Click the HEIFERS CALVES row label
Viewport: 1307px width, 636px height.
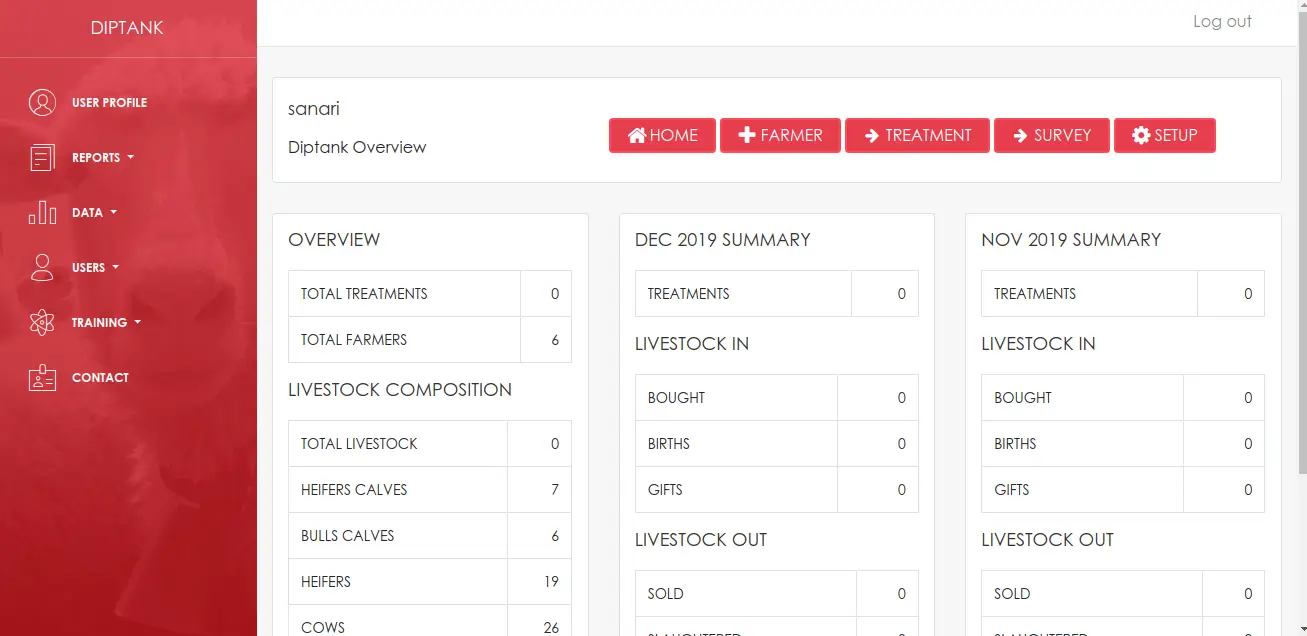click(x=354, y=490)
